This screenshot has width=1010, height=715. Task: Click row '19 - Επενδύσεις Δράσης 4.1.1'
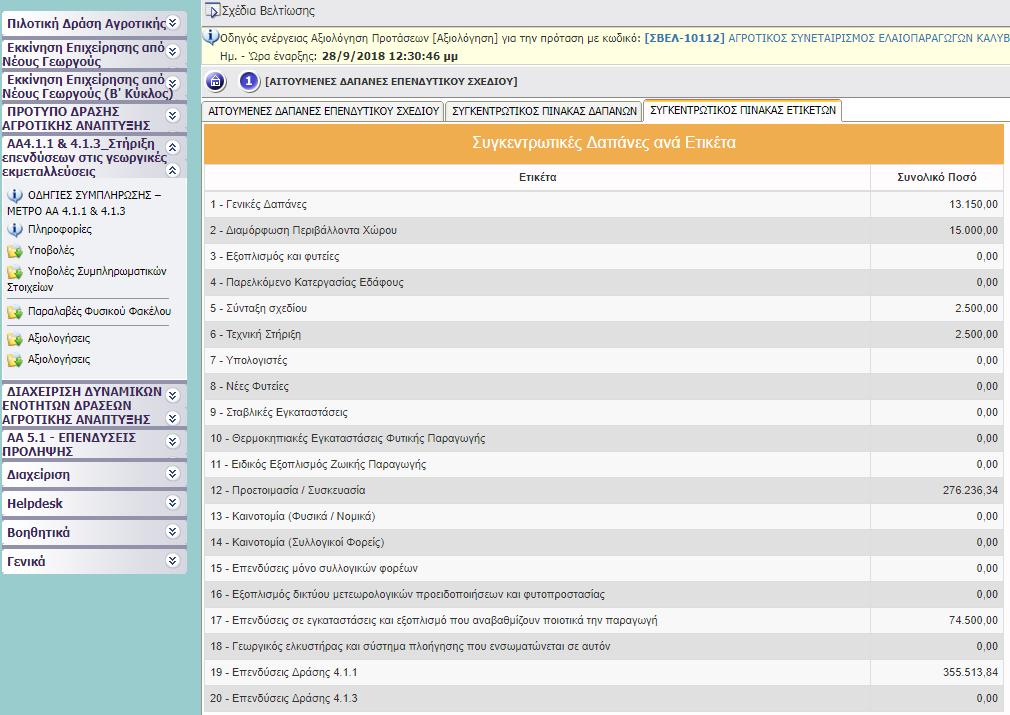(x=604, y=672)
